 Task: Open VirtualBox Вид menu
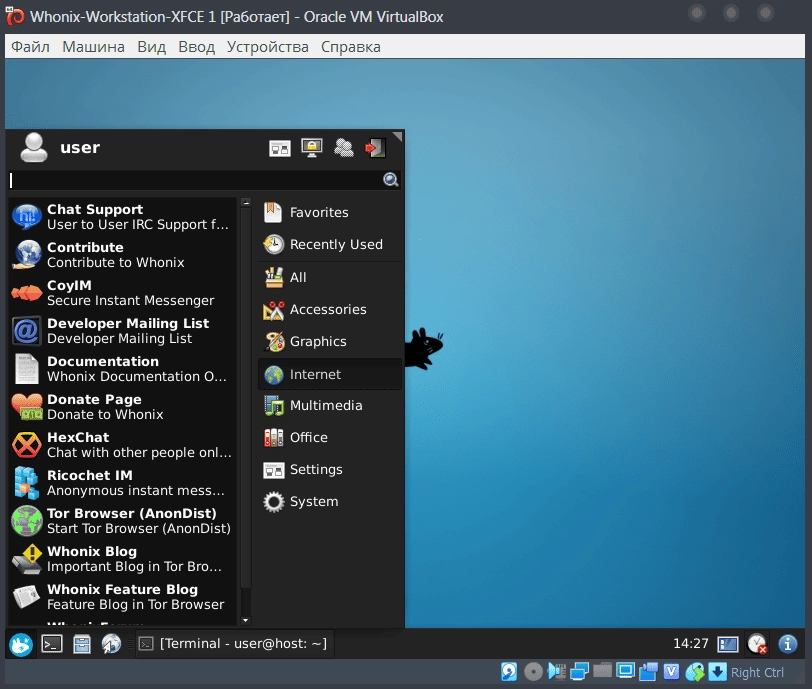click(151, 47)
